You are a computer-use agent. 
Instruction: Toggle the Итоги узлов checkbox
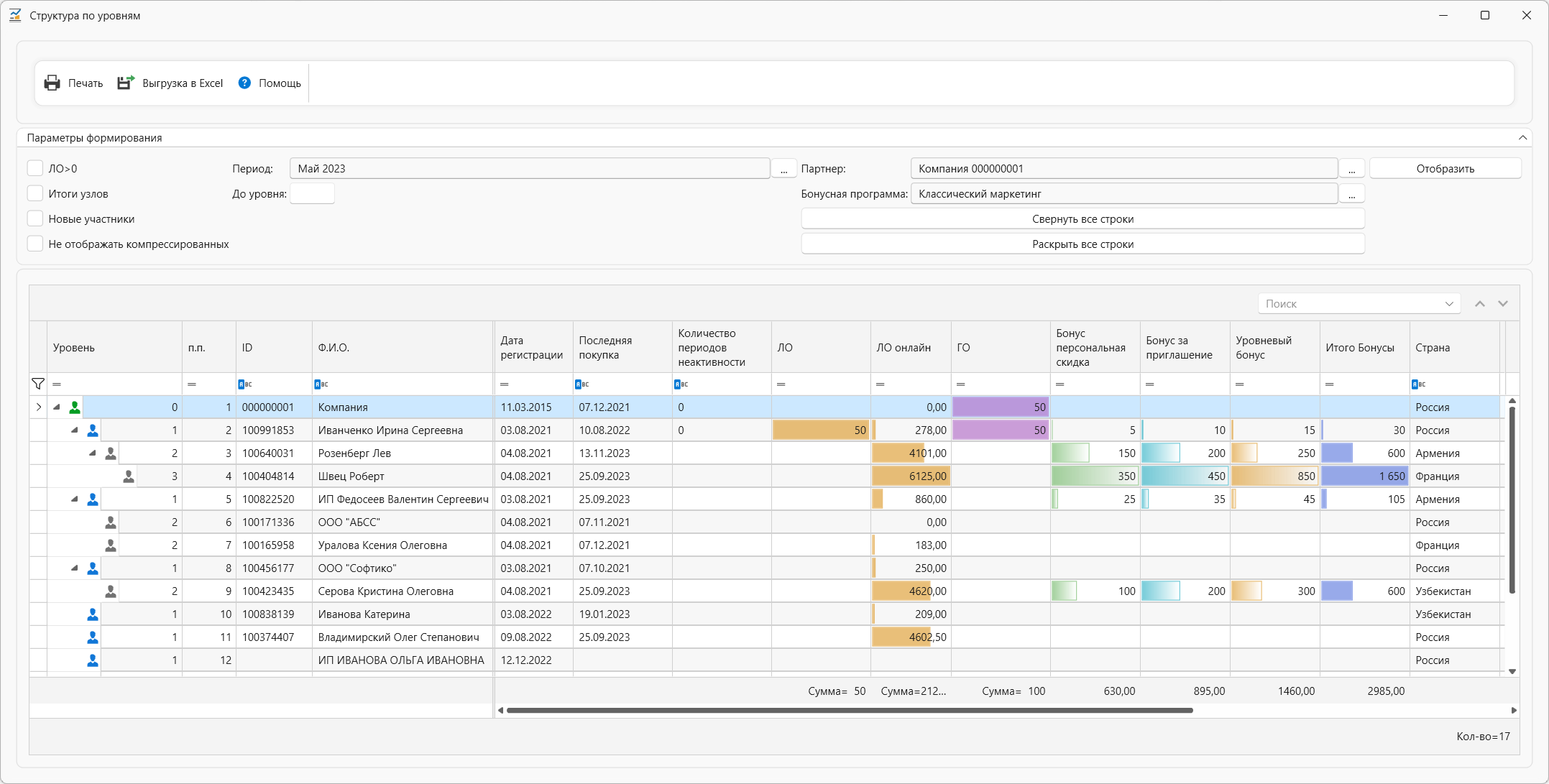35,194
